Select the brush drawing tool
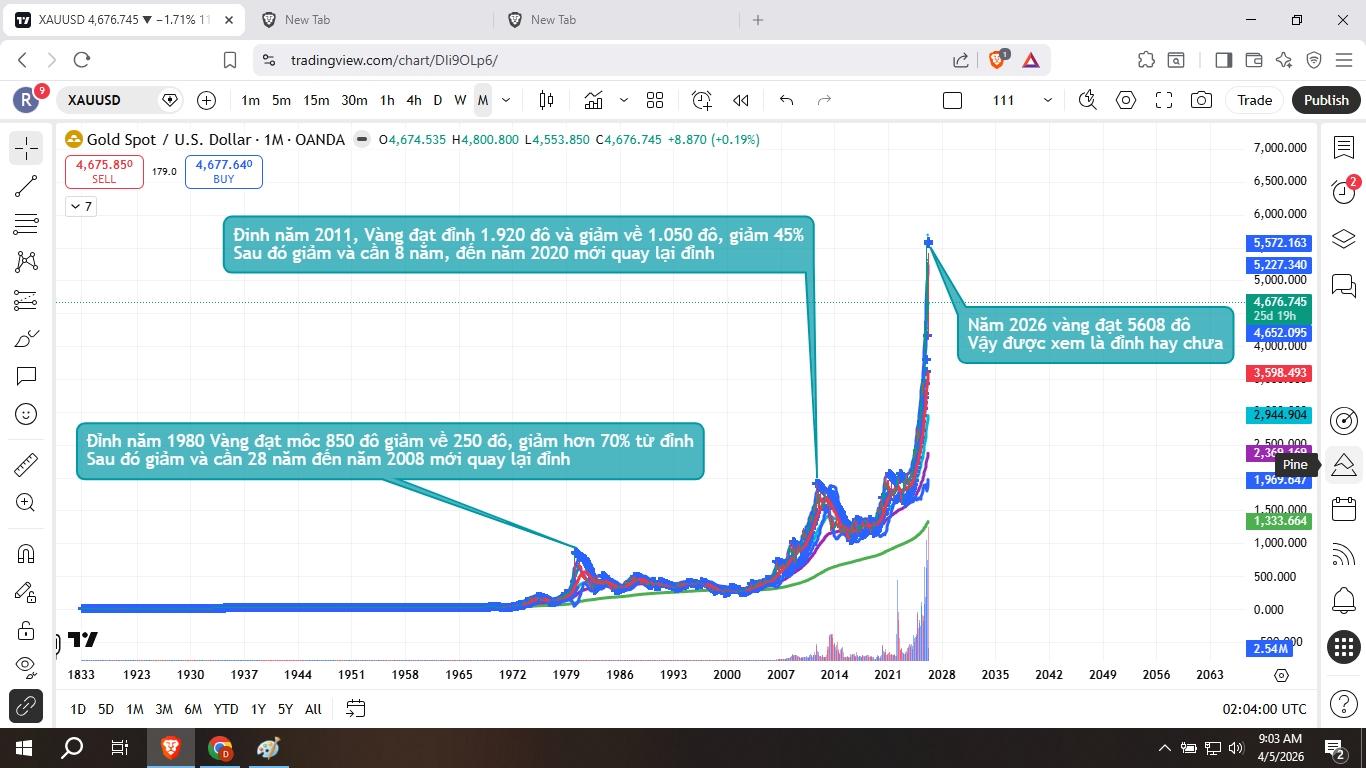The width and height of the screenshot is (1366, 768). coord(26,339)
